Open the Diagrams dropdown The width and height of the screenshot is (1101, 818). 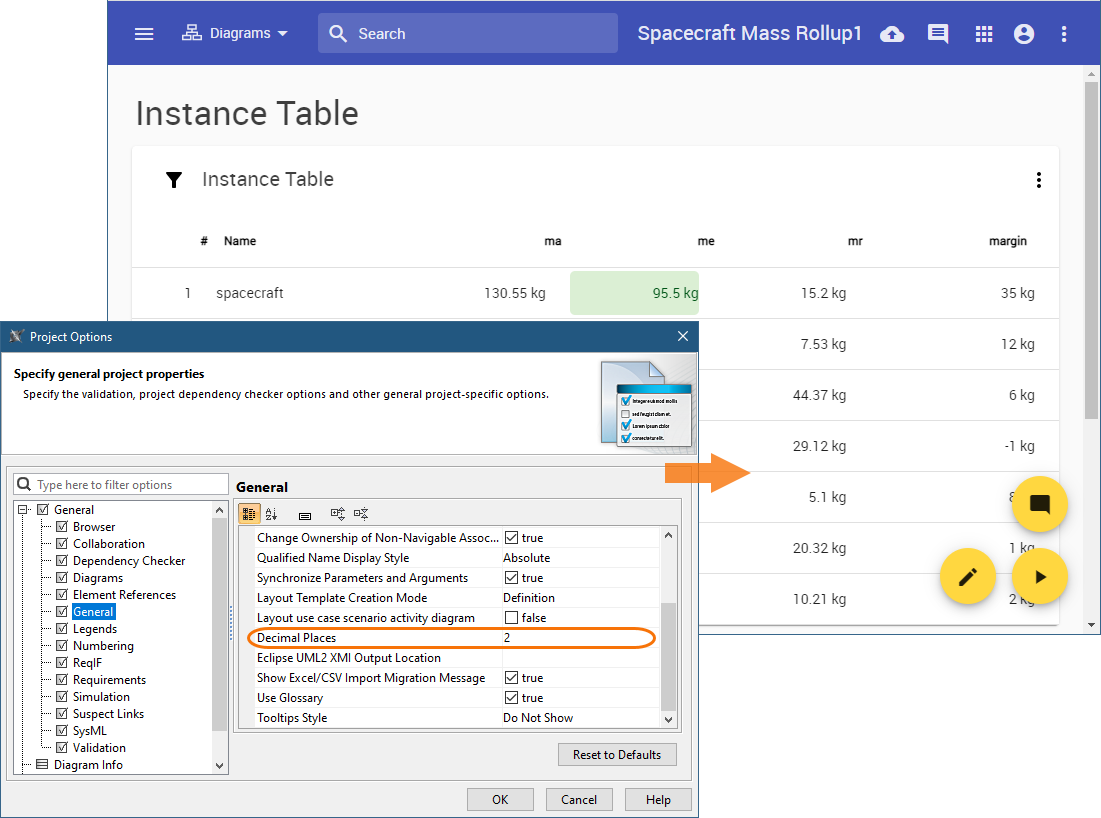pos(235,34)
